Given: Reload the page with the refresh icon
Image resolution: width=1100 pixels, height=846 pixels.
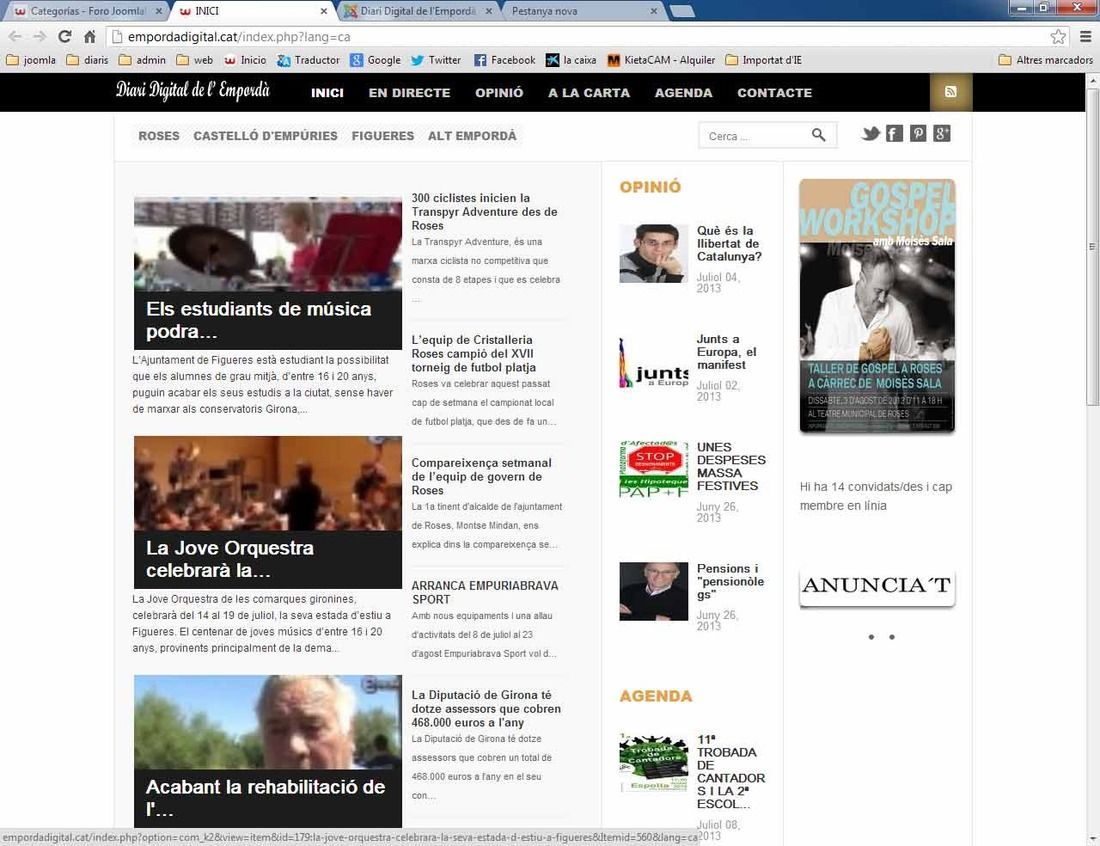Looking at the screenshot, I should click(x=65, y=36).
